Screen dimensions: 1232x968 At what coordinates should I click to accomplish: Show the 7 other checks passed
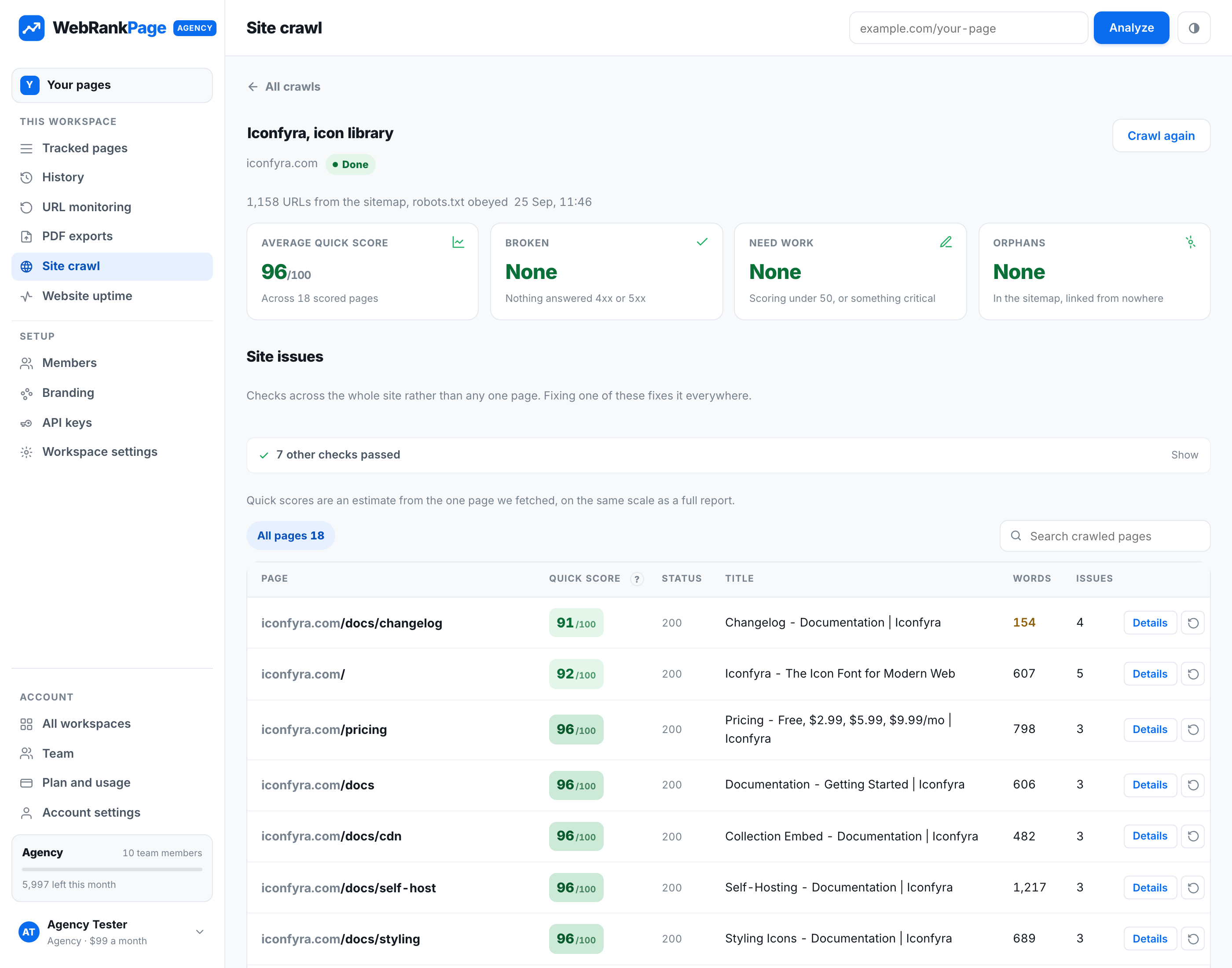coord(1184,455)
